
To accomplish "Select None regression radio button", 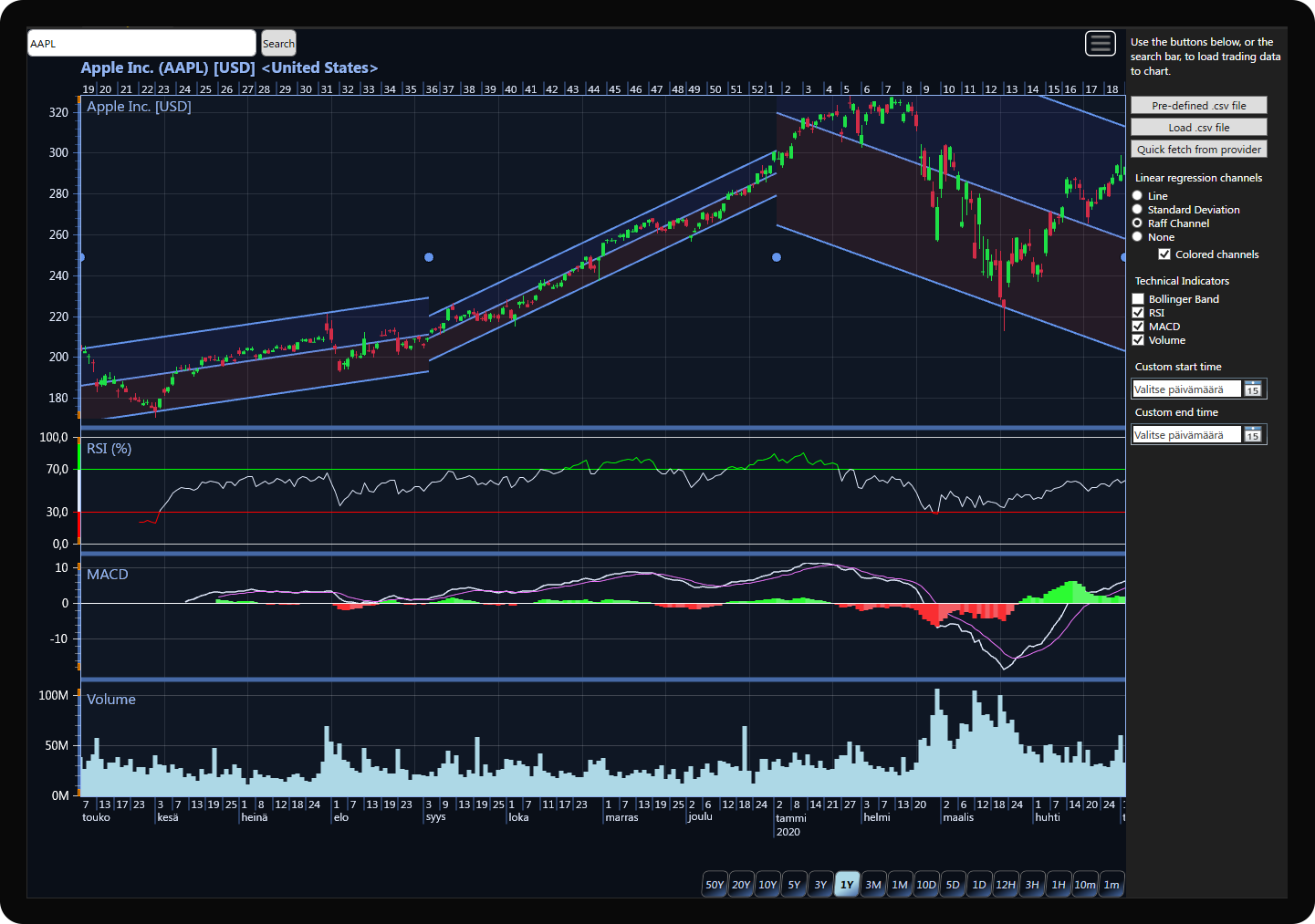I will click(x=1137, y=236).
